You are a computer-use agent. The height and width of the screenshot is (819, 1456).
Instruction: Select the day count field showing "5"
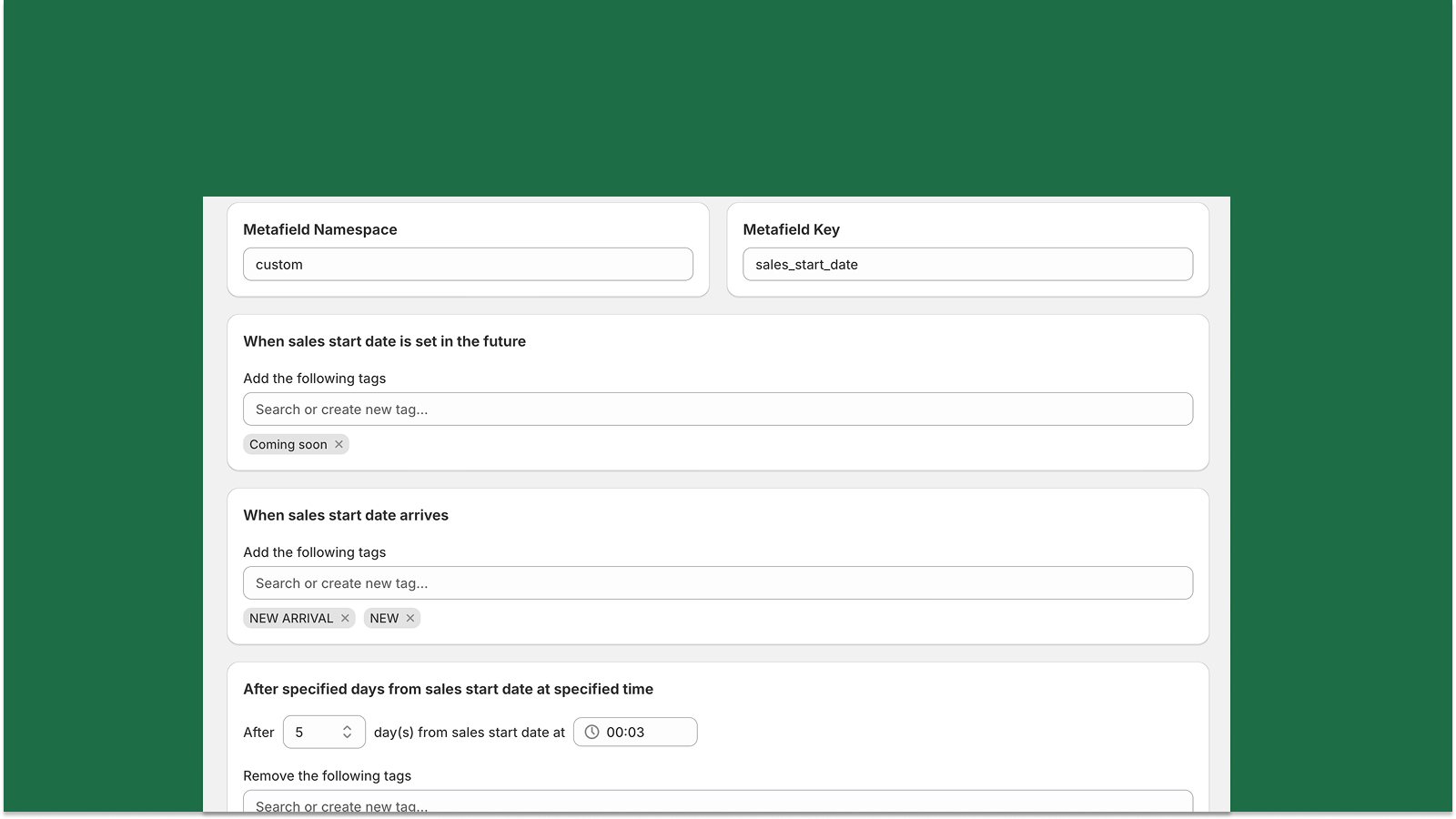click(314, 732)
